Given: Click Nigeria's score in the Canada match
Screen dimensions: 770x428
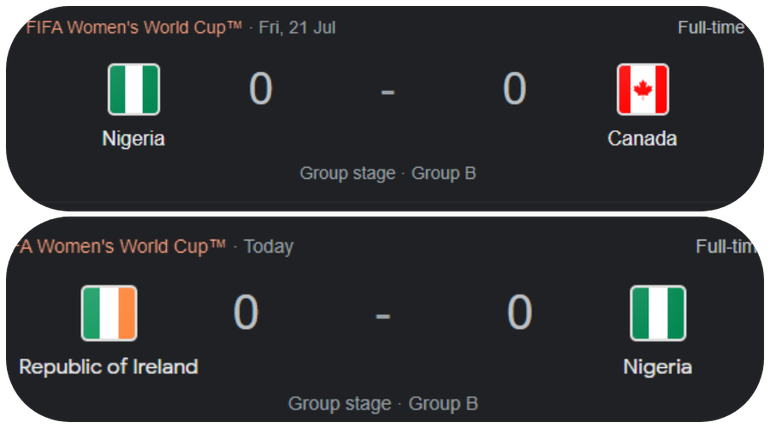Looking at the screenshot, I should point(260,90).
